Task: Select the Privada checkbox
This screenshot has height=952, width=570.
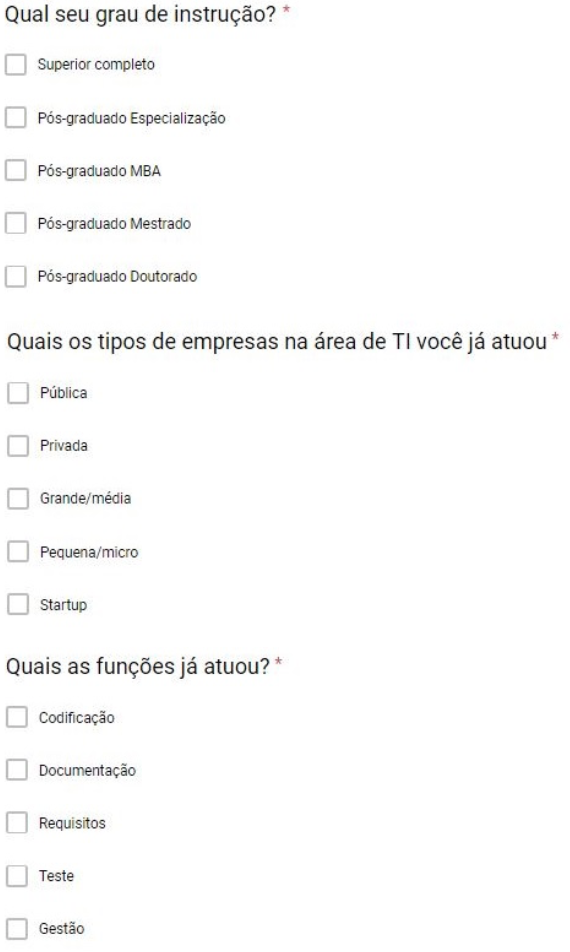Action: pyautogui.click(x=18, y=446)
